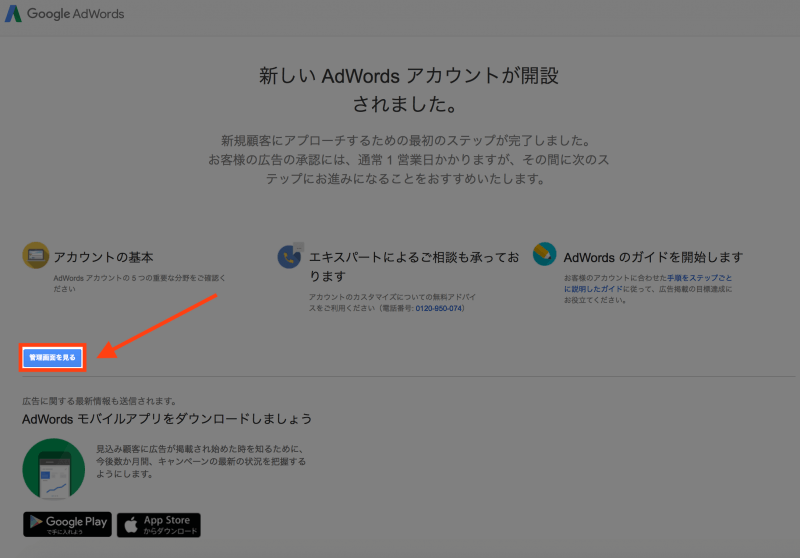Image resolution: width=800 pixels, height=558 pixels.
Task: Click the phone number 0120-950-074 link
Action: tap(438, 308)
